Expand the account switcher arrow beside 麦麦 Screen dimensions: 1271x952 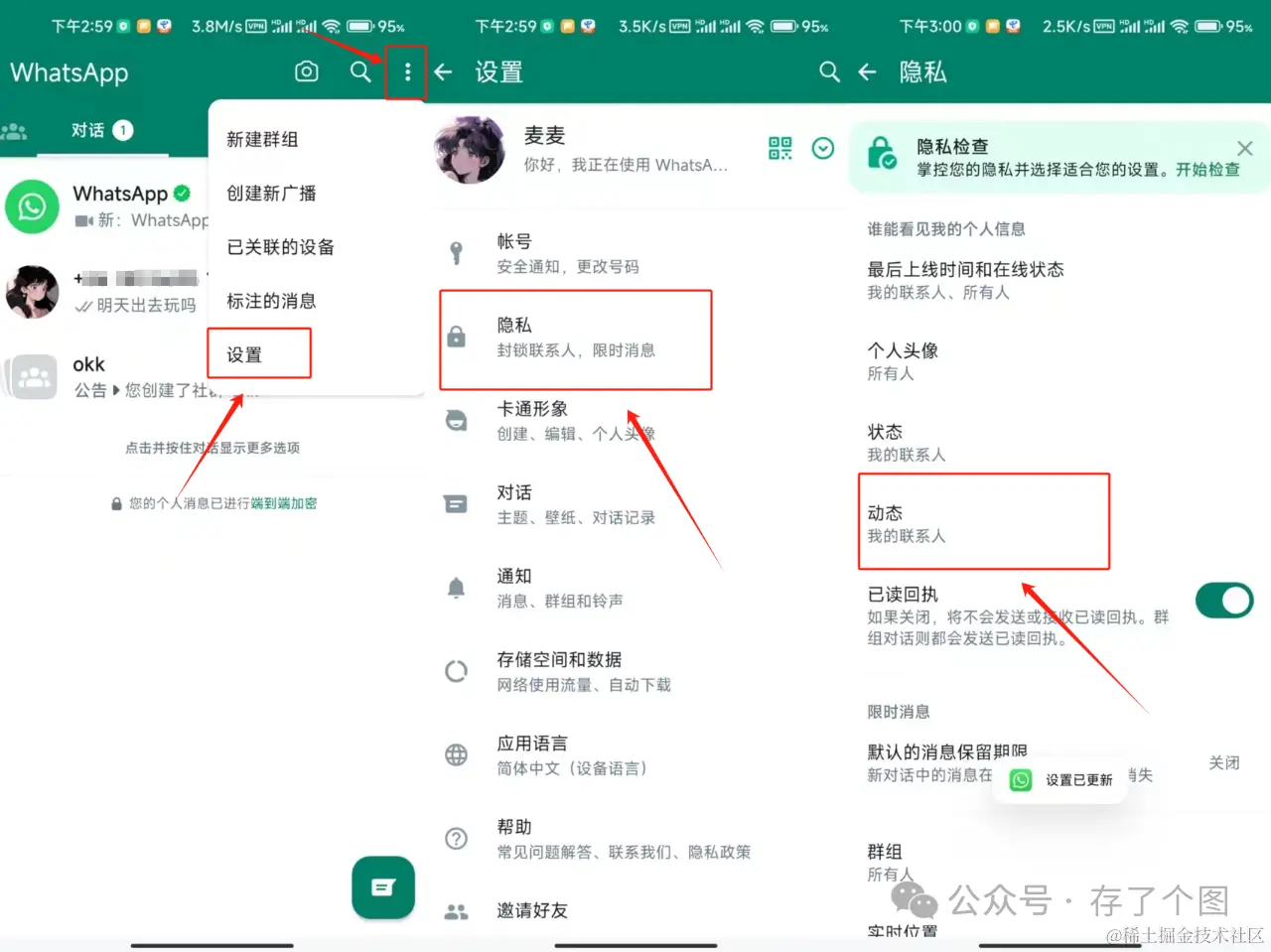click(823, 148)
